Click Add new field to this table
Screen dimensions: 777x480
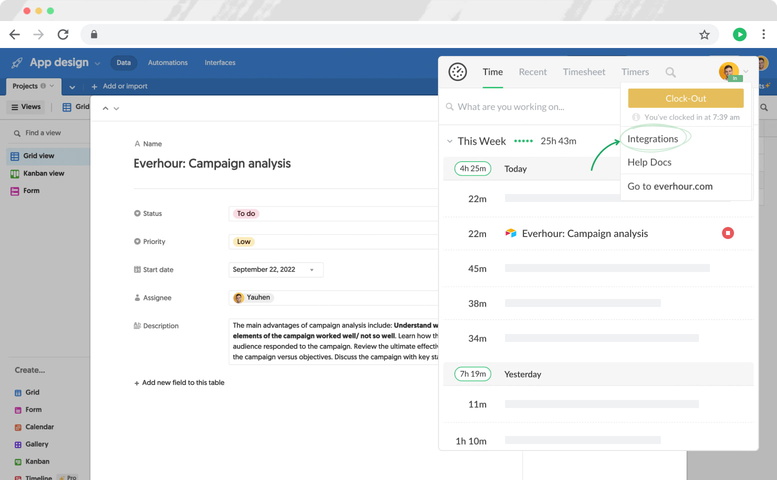[x=179, y=382]
